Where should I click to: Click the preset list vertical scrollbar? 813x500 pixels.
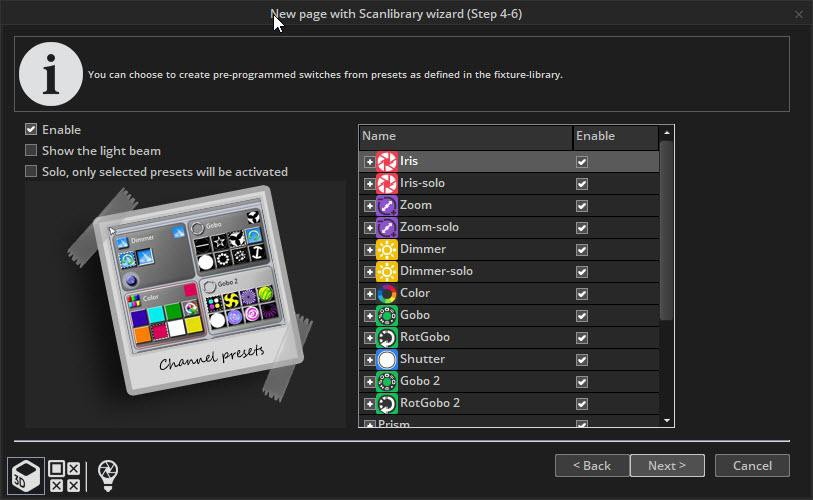(667, 230)
